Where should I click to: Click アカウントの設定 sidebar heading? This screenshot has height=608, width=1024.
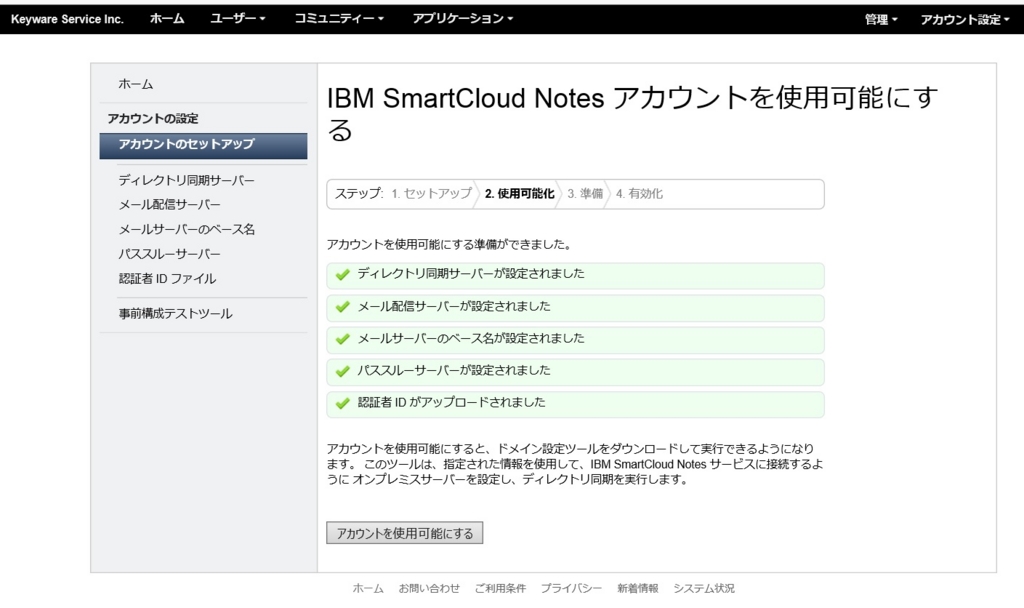point(153,119)
